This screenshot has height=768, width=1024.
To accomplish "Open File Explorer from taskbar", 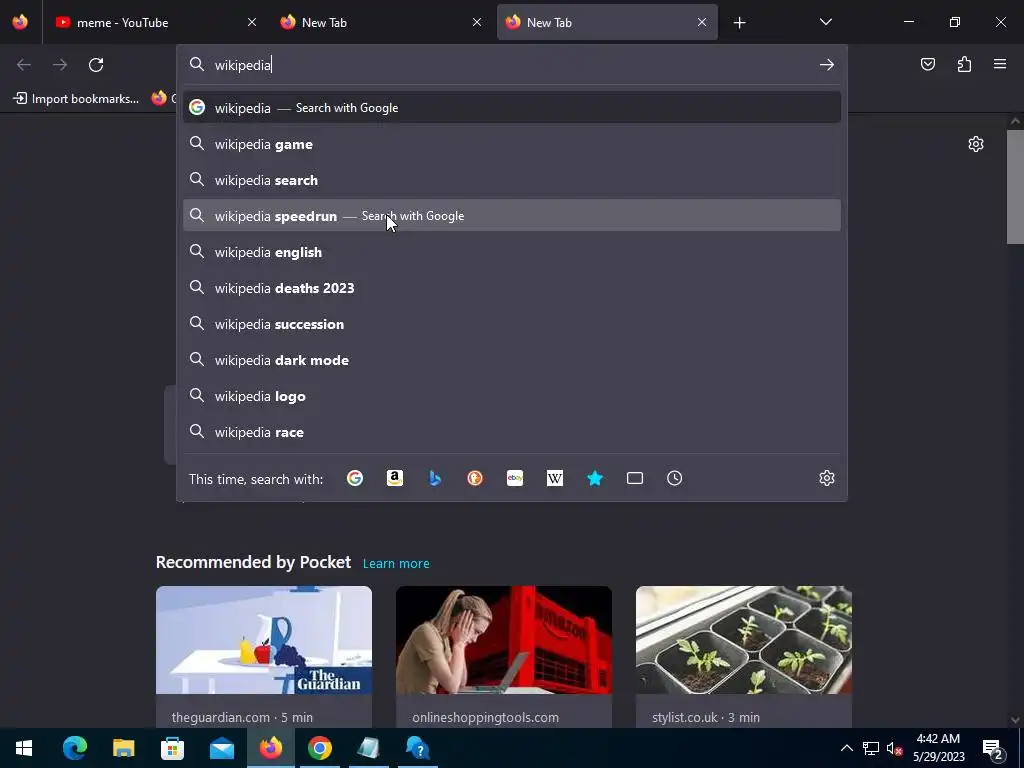I will tap(123, 748).
